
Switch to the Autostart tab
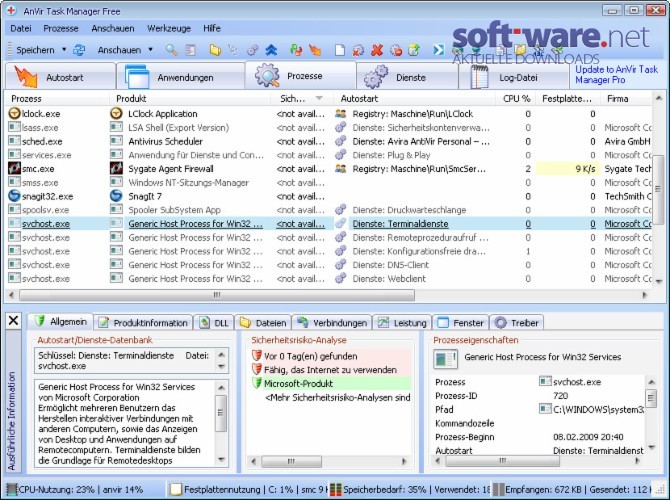click(60, 77)
